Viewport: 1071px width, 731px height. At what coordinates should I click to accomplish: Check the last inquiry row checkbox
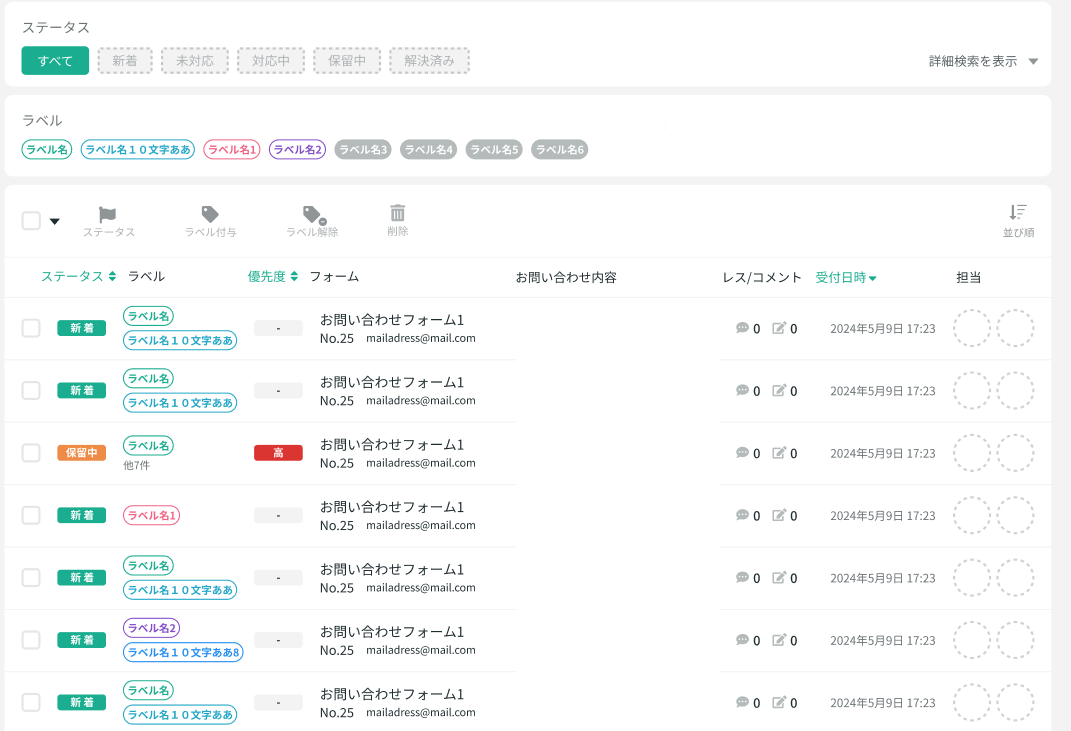pos(31,702)
